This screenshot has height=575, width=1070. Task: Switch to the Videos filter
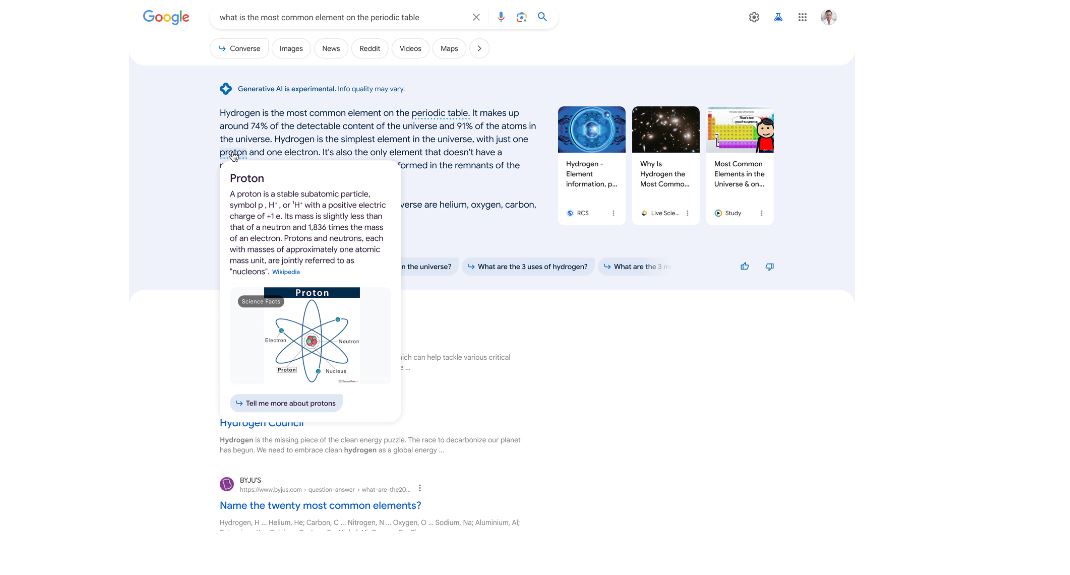click(410, 48)
